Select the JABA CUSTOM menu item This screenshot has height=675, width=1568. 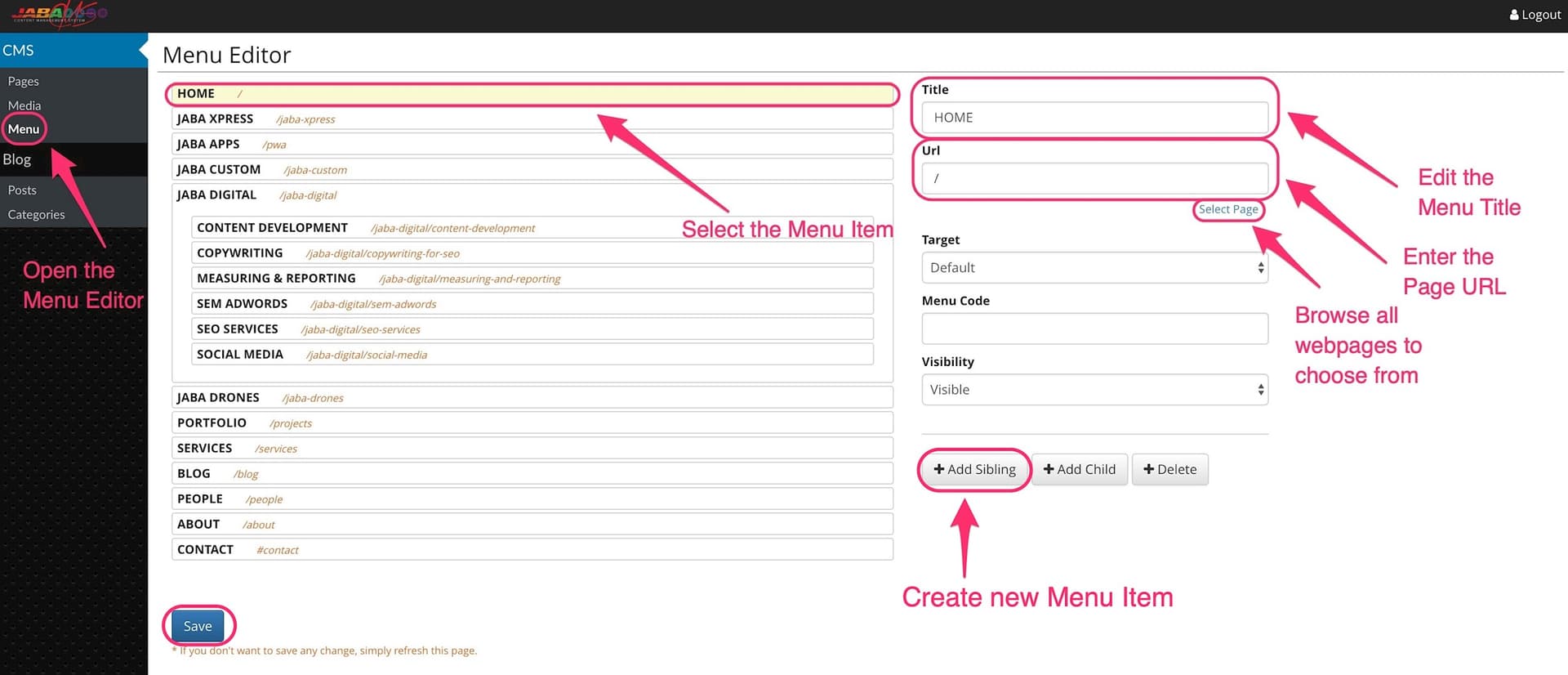[x=532, y=170]
